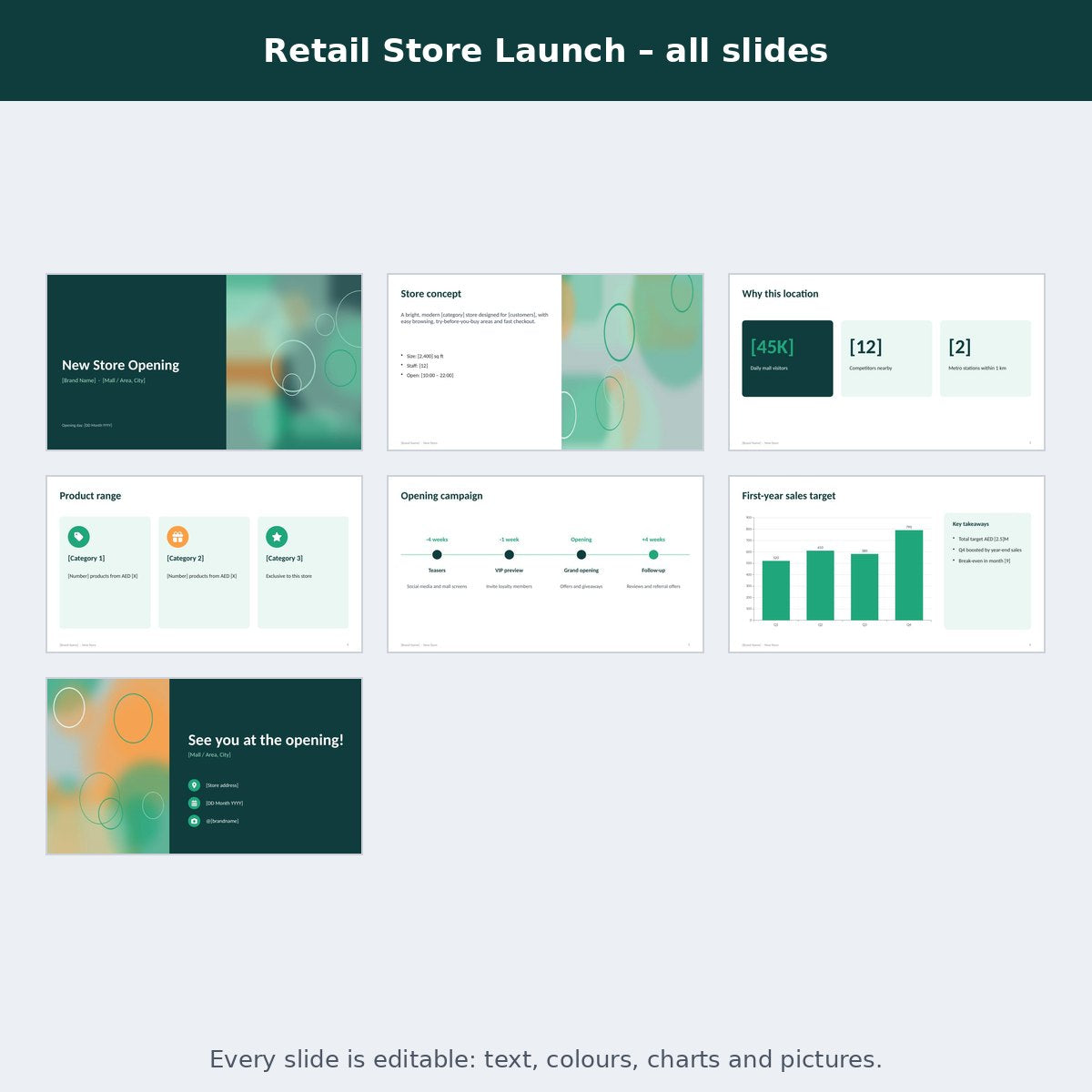Click the green Follow-up timeline dot
1092x1092 pixels.
(x=653, y=555)
